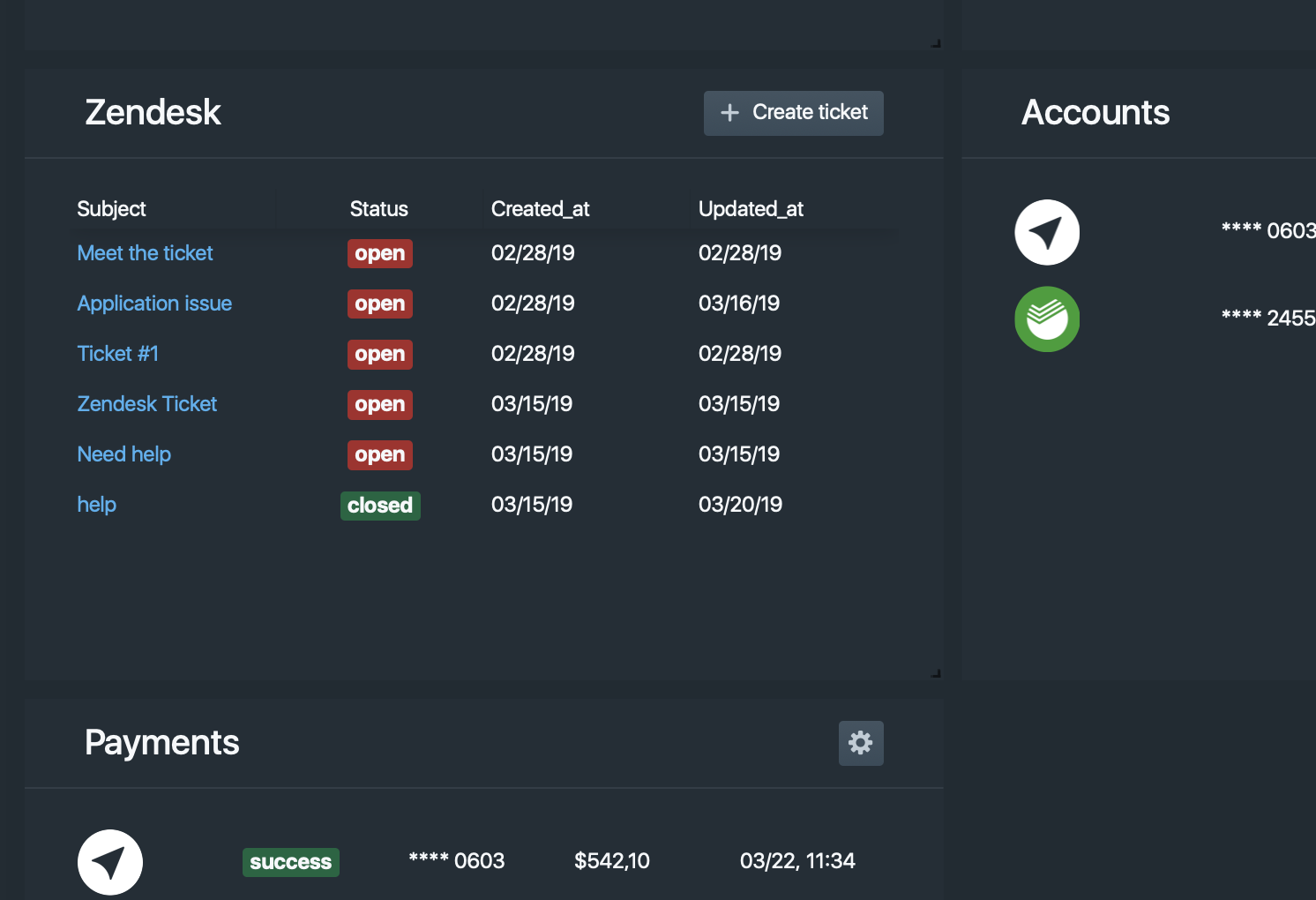Sort by the Status column header
Screen dimensions: 1316x900
(x=378, y=209)
